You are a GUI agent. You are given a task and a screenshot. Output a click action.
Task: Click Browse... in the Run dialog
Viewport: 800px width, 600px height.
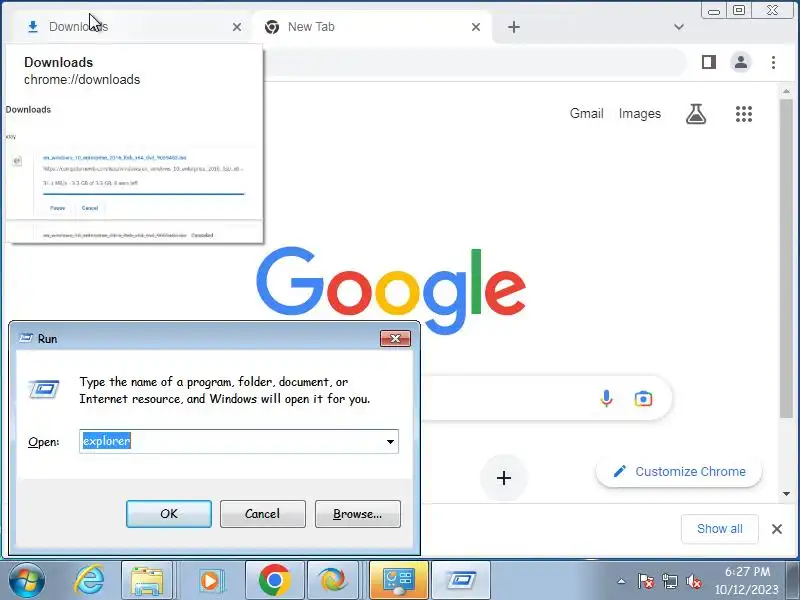tap(358, 514)
